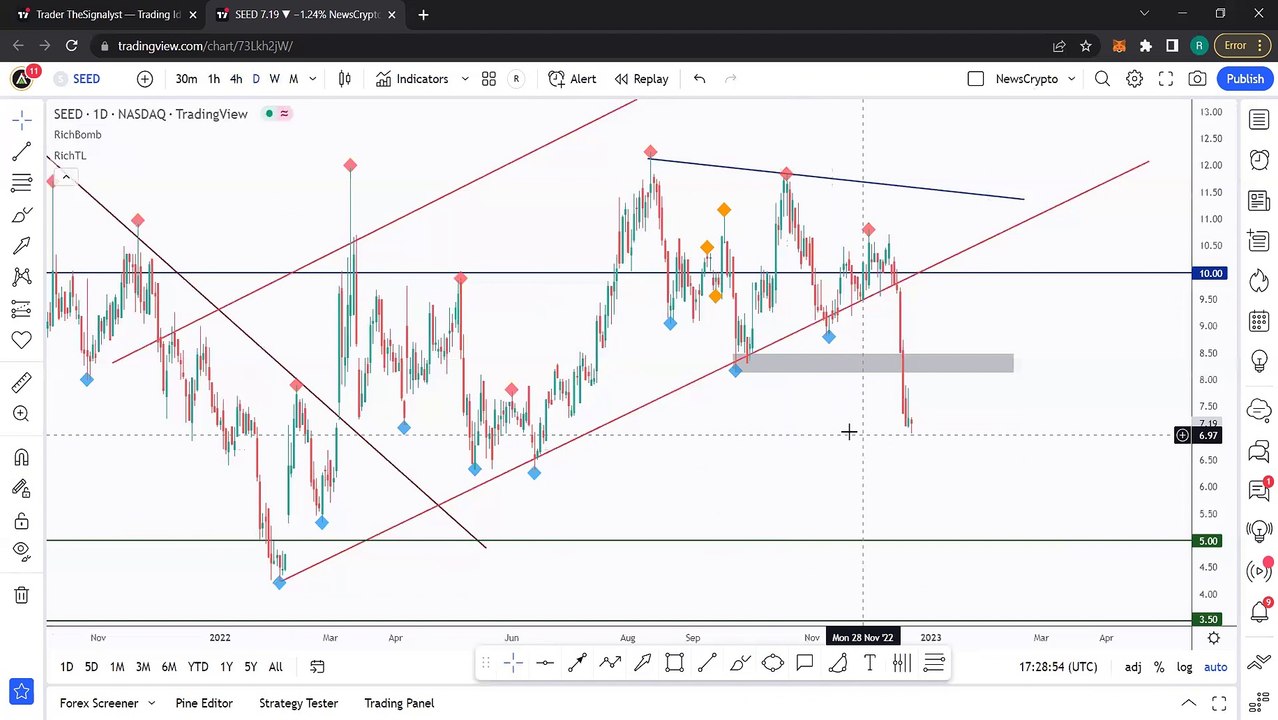Open the Calendar grid icon in right sidebar

coord(1258,321)
